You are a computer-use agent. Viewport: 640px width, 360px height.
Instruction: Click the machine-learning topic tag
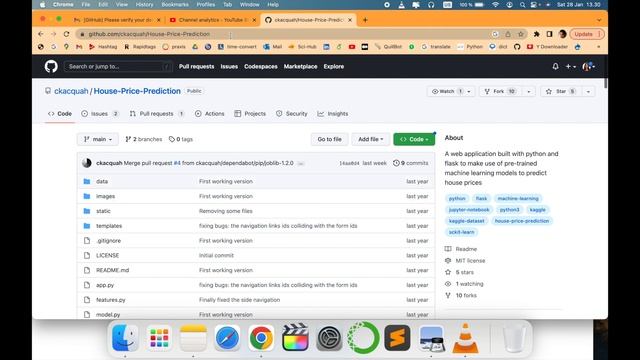pyautogui.click(x=518, y=198)
